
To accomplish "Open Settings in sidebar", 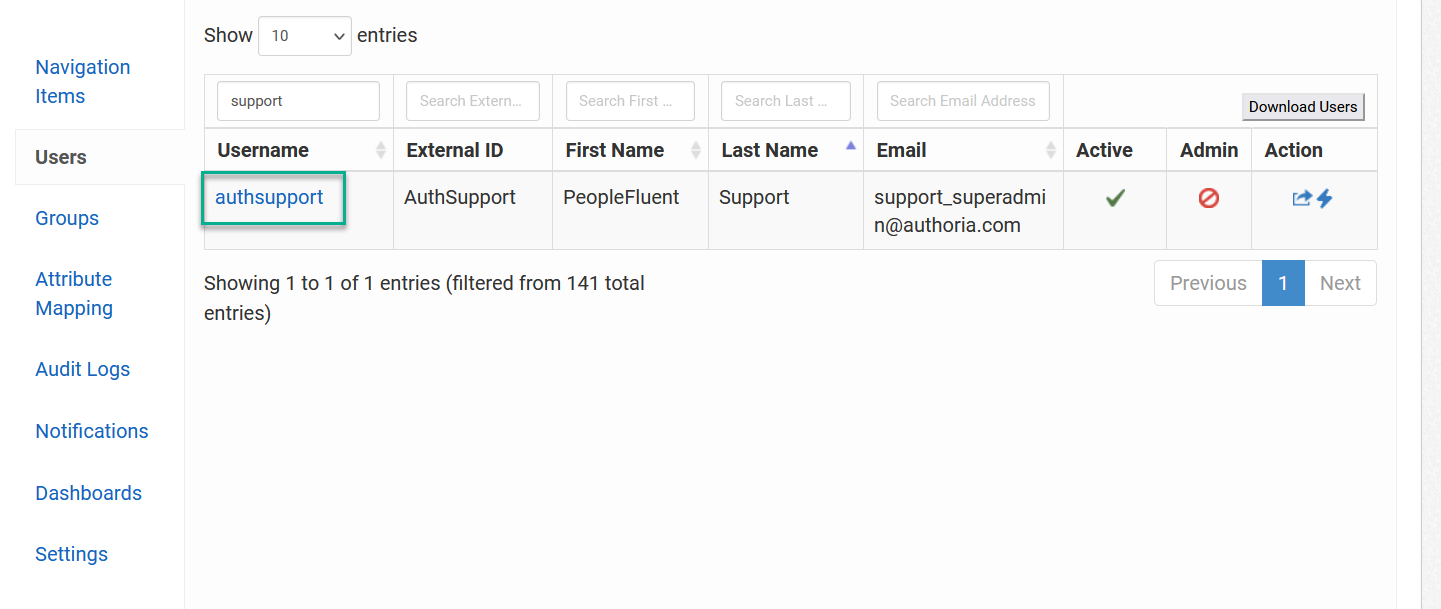I will [x=72, y=554].
